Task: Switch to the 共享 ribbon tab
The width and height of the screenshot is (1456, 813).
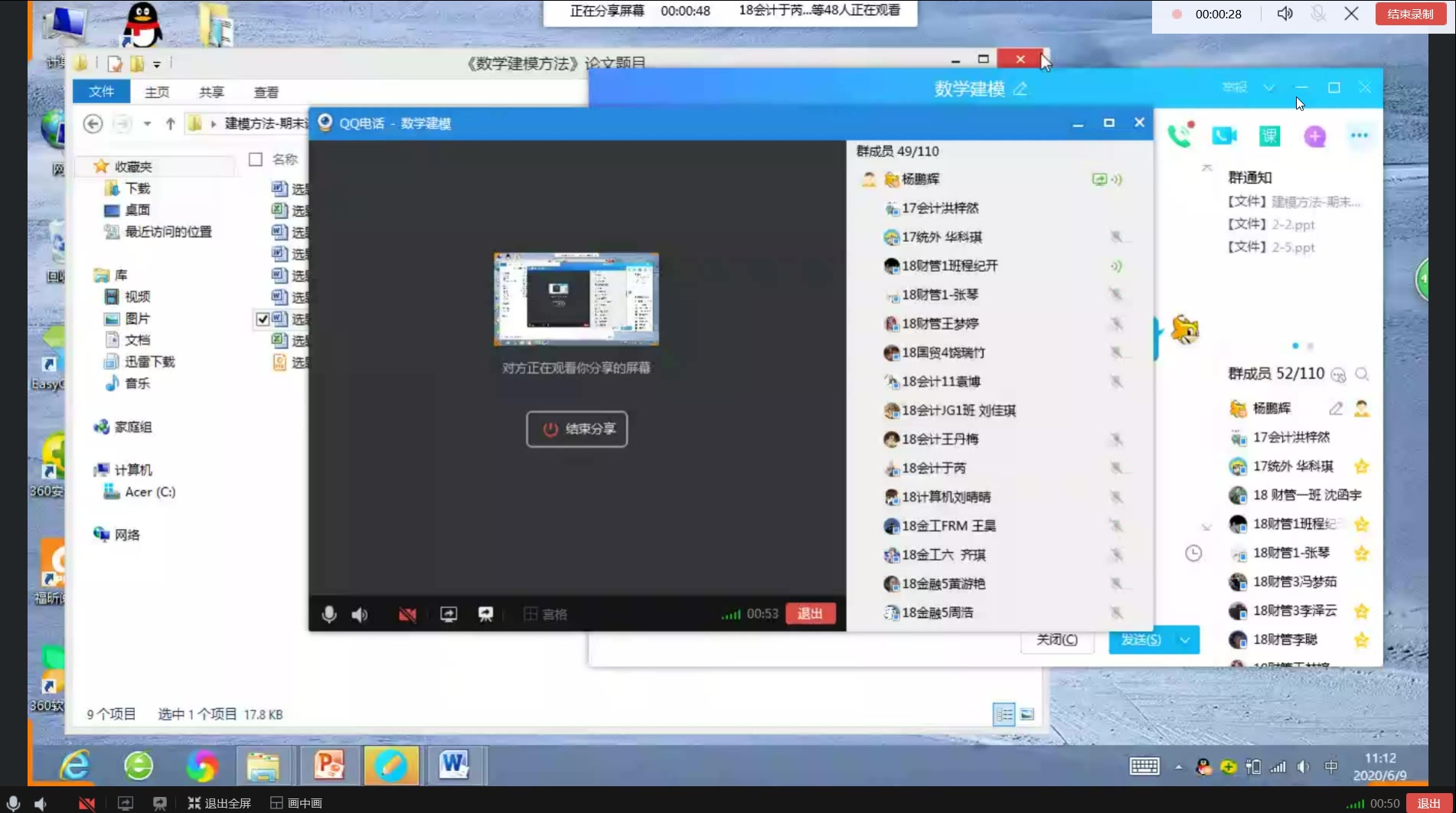Action: (x=211, y=92)
